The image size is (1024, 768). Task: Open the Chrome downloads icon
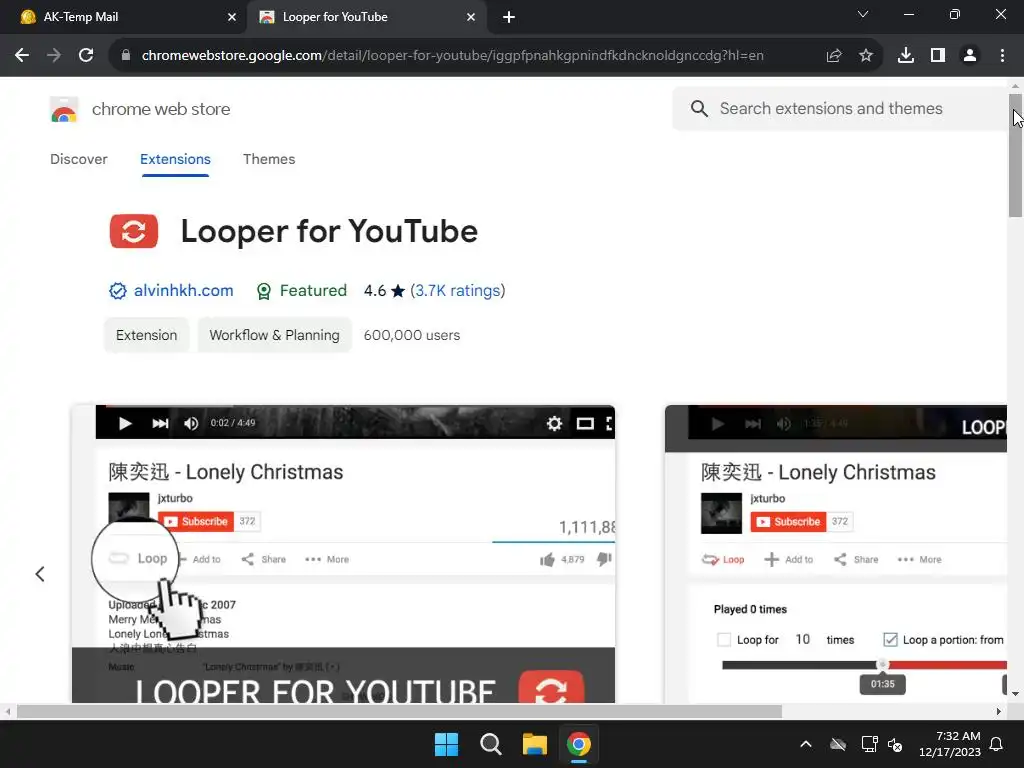[905, 56]
